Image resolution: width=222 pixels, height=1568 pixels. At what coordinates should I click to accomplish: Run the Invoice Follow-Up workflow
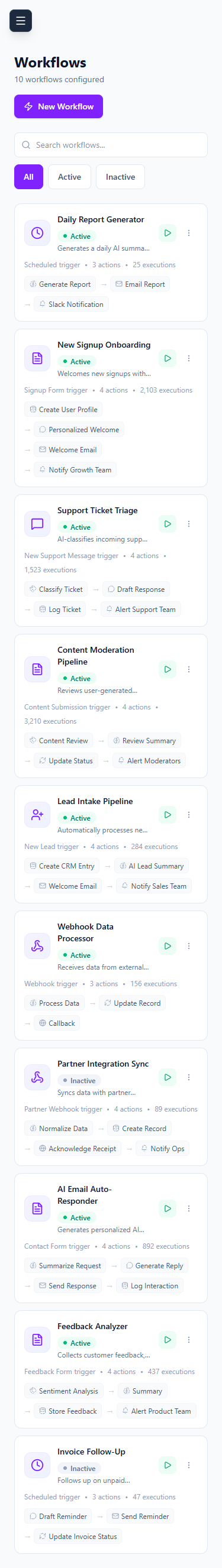(167, 1465)
